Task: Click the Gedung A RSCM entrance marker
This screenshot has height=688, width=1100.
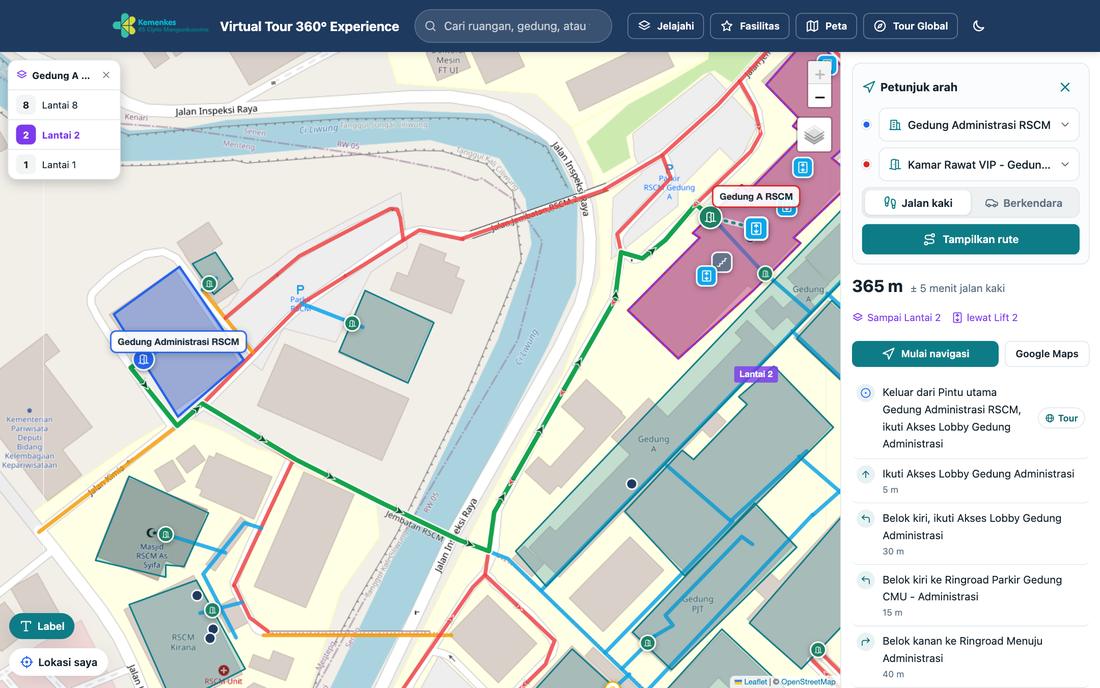Action: click(710, 217)
